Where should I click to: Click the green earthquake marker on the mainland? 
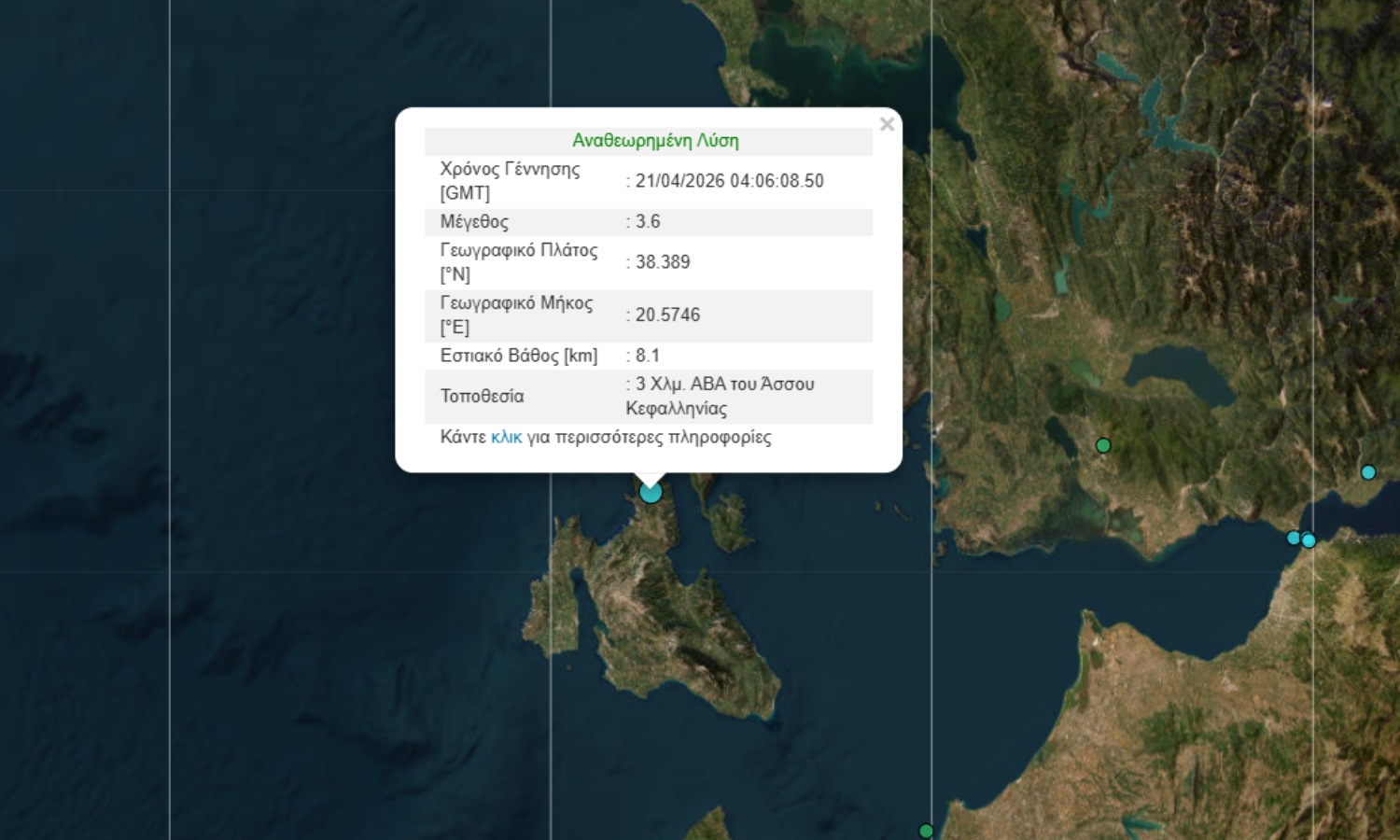[1104, 445]
